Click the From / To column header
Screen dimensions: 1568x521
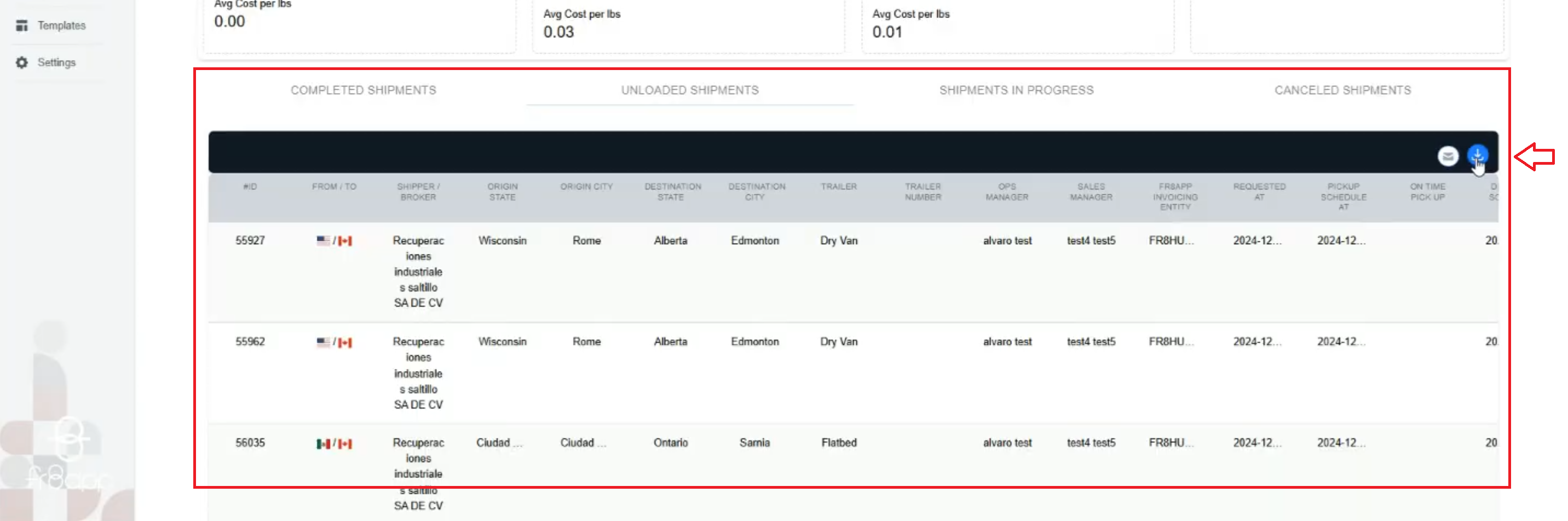coord(334,187)
